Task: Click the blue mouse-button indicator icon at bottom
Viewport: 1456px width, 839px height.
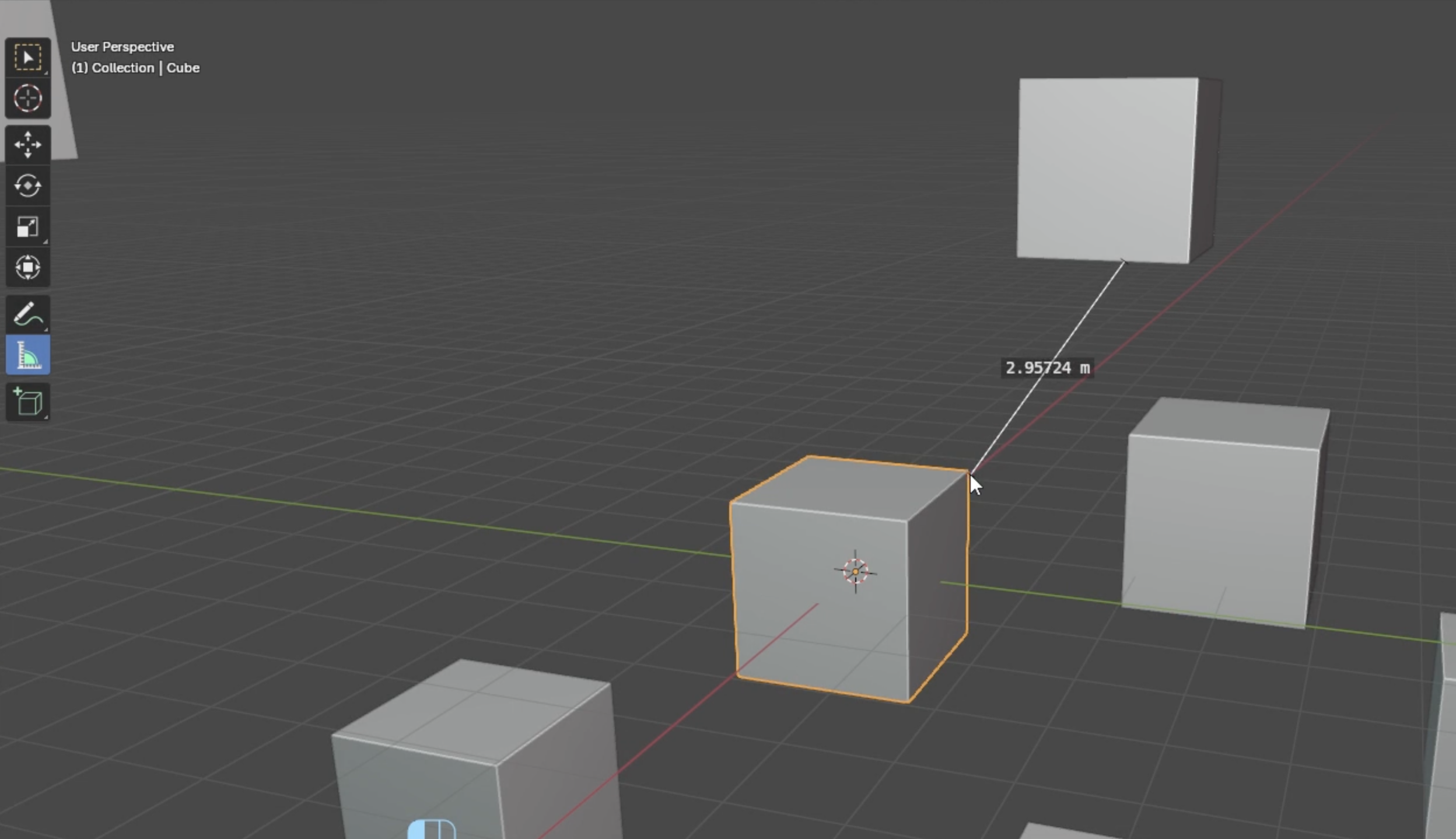Action: pos(432,830)
